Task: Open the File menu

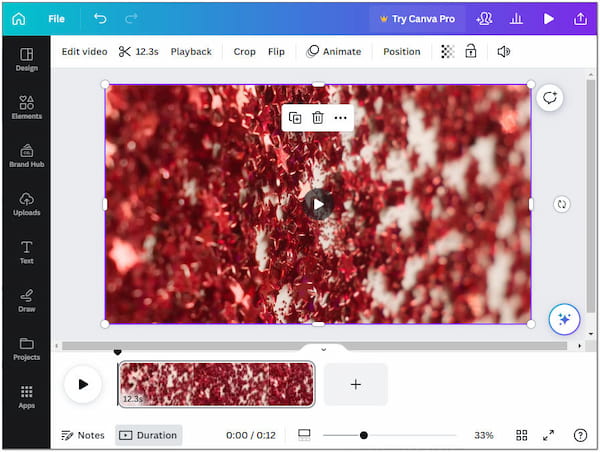Action: [x=56, y=19]
